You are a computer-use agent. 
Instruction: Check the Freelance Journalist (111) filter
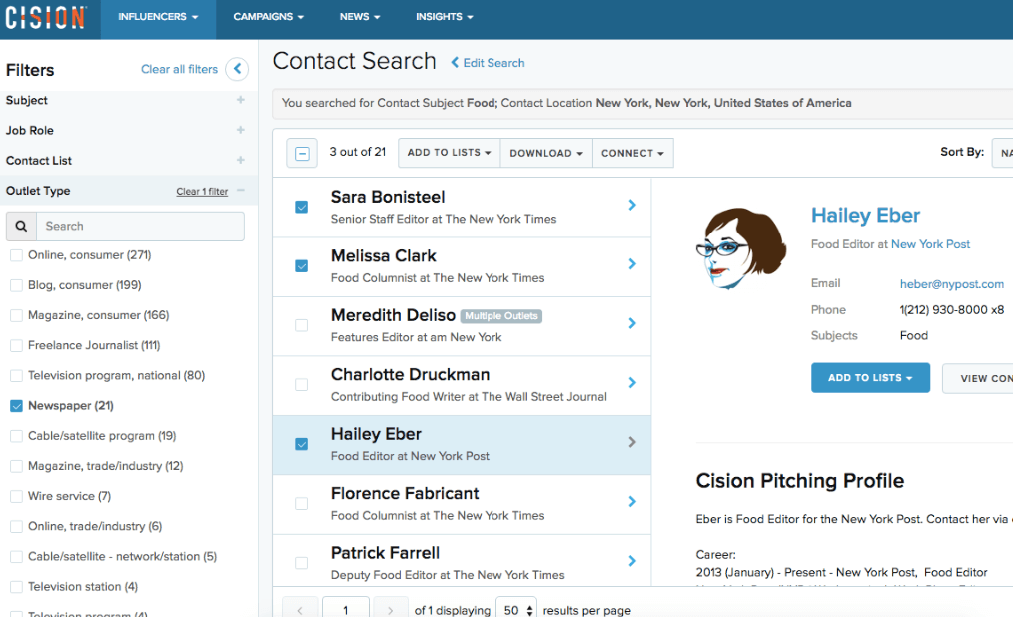17,346
